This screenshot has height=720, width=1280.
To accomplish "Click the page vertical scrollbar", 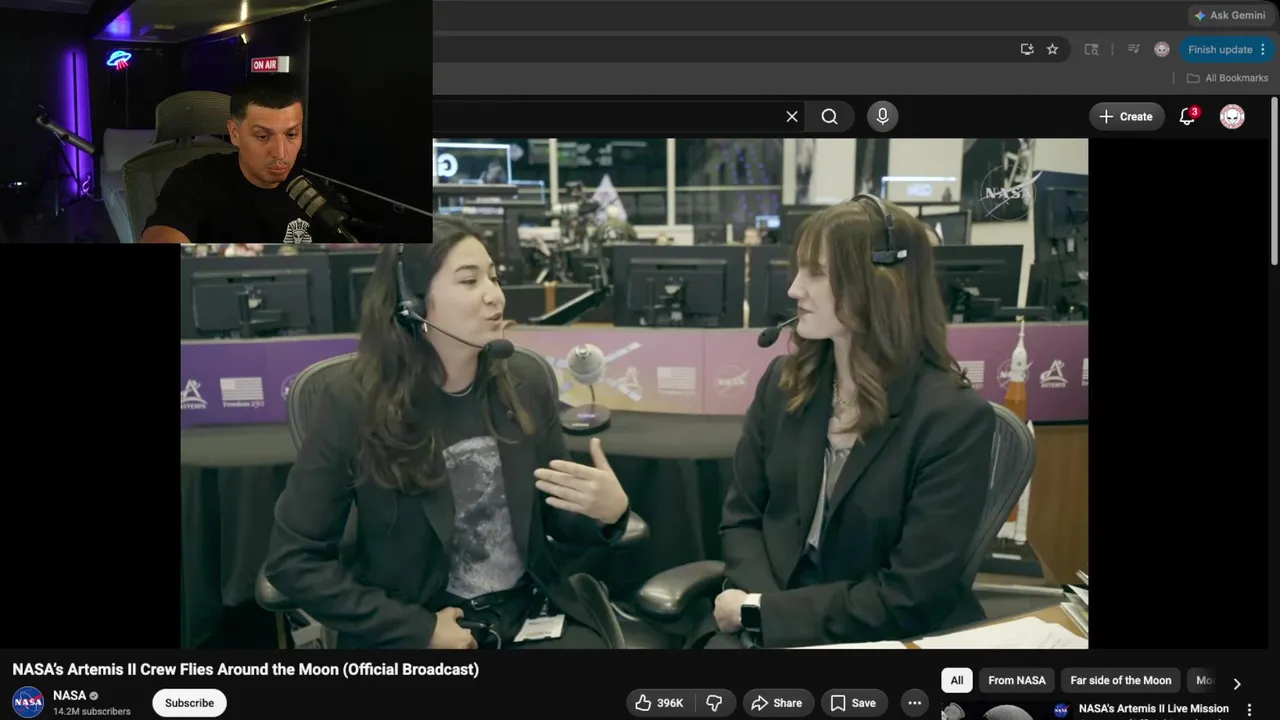I will pyautogui.click(x=1274, y=180).
